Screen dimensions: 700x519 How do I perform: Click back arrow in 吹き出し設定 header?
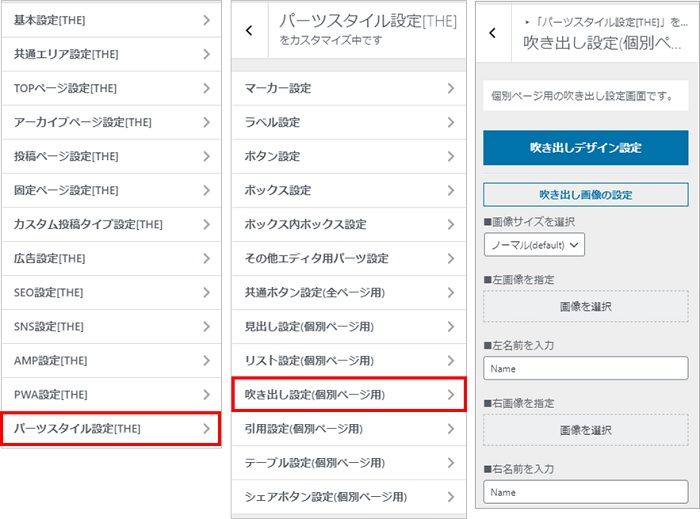pos(492,32)
